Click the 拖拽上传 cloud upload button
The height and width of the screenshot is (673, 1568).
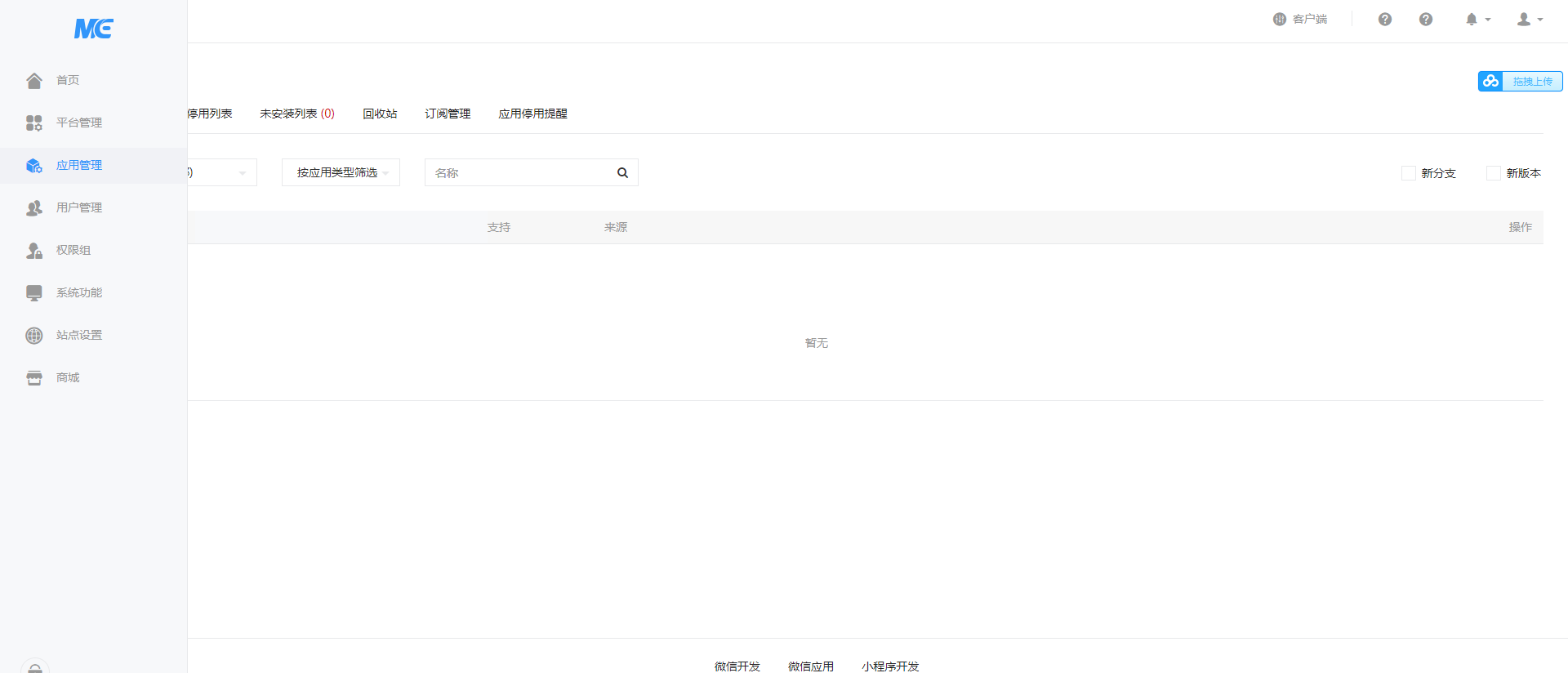tap(1520, 81)
